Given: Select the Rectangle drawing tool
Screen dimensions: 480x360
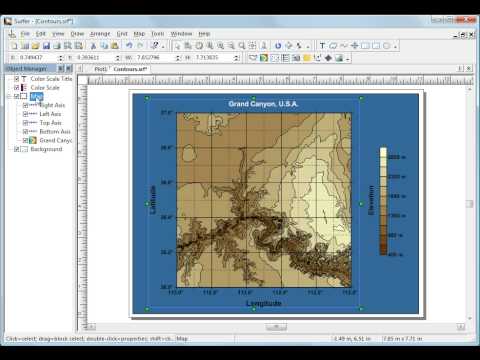Looking at the screenshot, I should click(365, 46).
